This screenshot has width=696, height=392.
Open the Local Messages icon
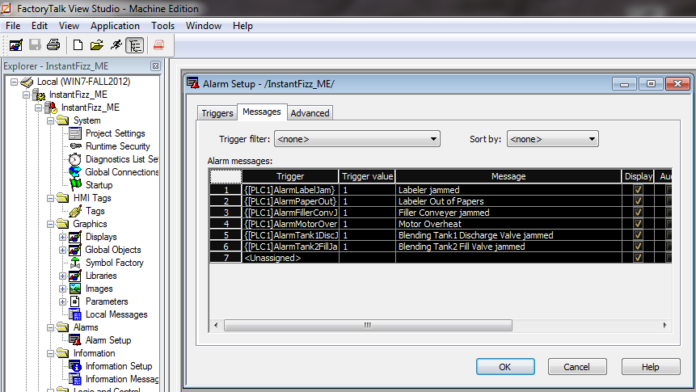coord(75,314)
